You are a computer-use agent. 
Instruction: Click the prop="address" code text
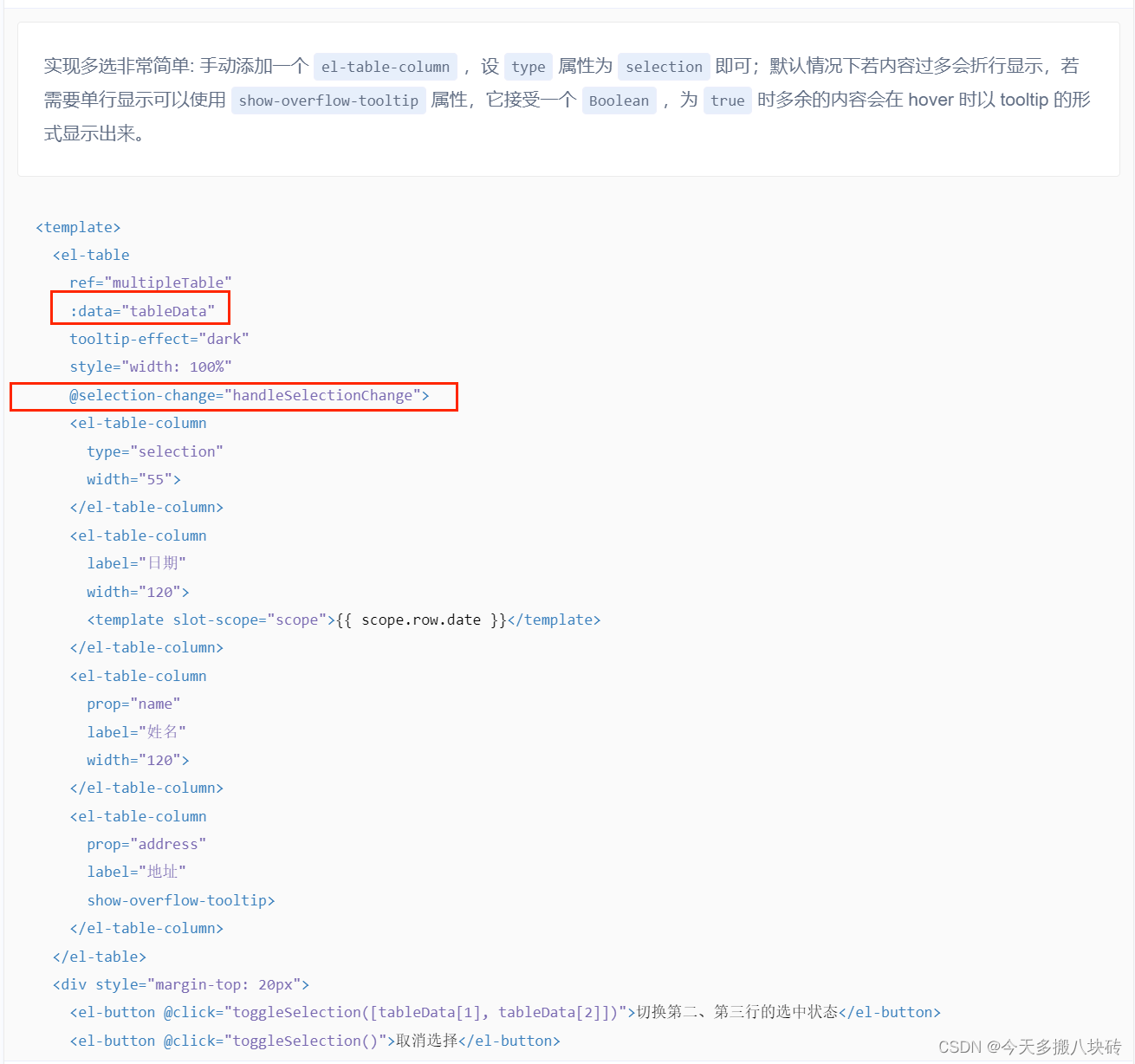click(x=146, y=843)
